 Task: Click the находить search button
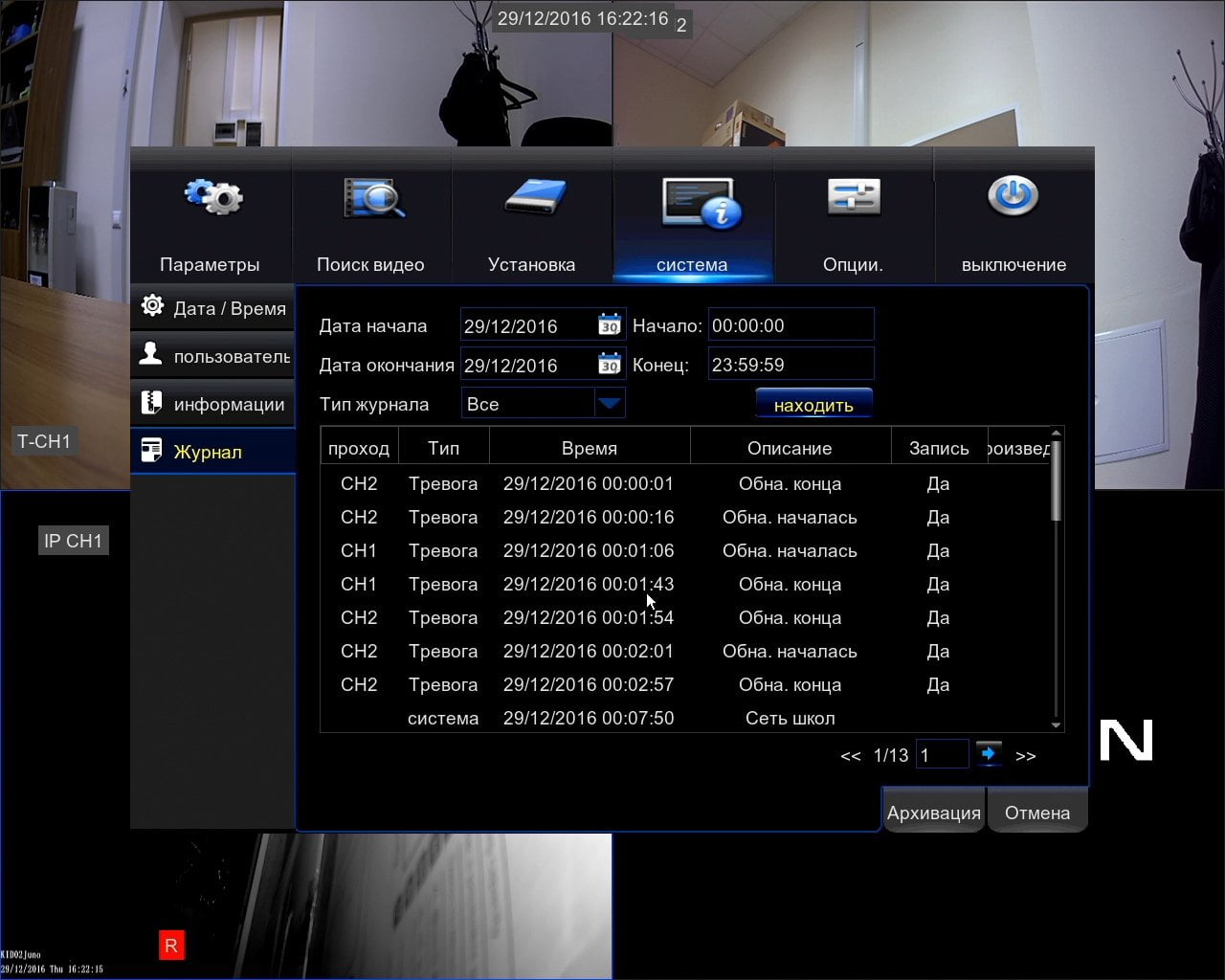point(813,404)
